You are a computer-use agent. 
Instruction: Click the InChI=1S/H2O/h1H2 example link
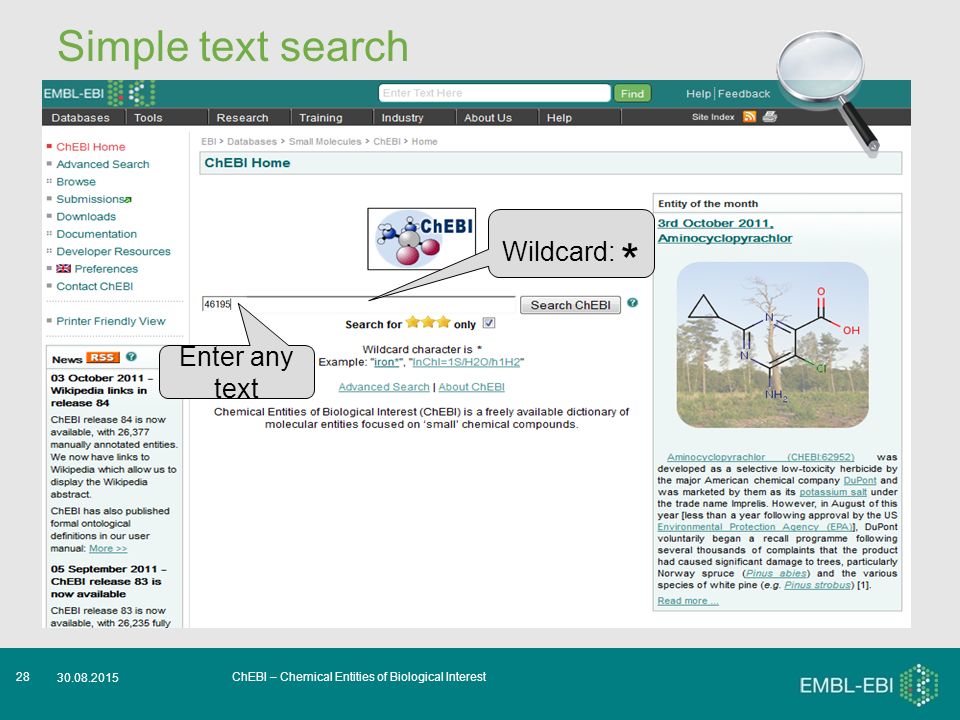pos(466,362)
